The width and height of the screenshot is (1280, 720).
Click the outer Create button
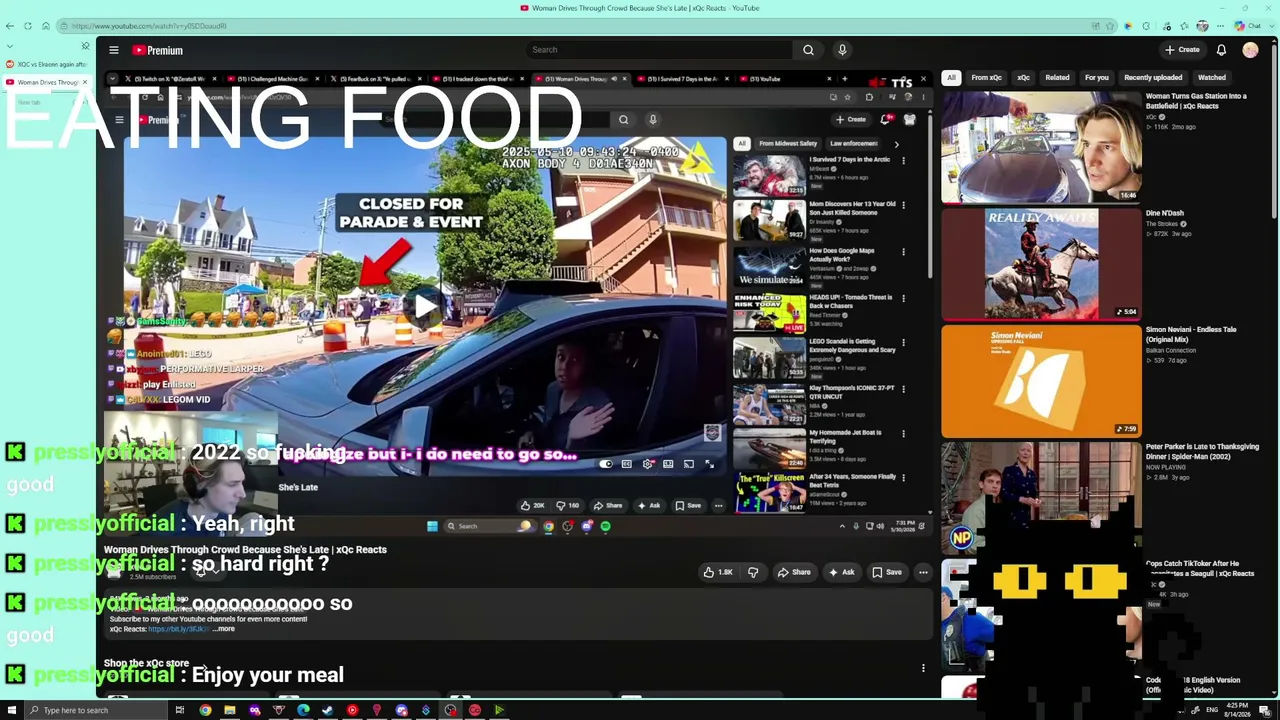click(x=1182, y=50)
